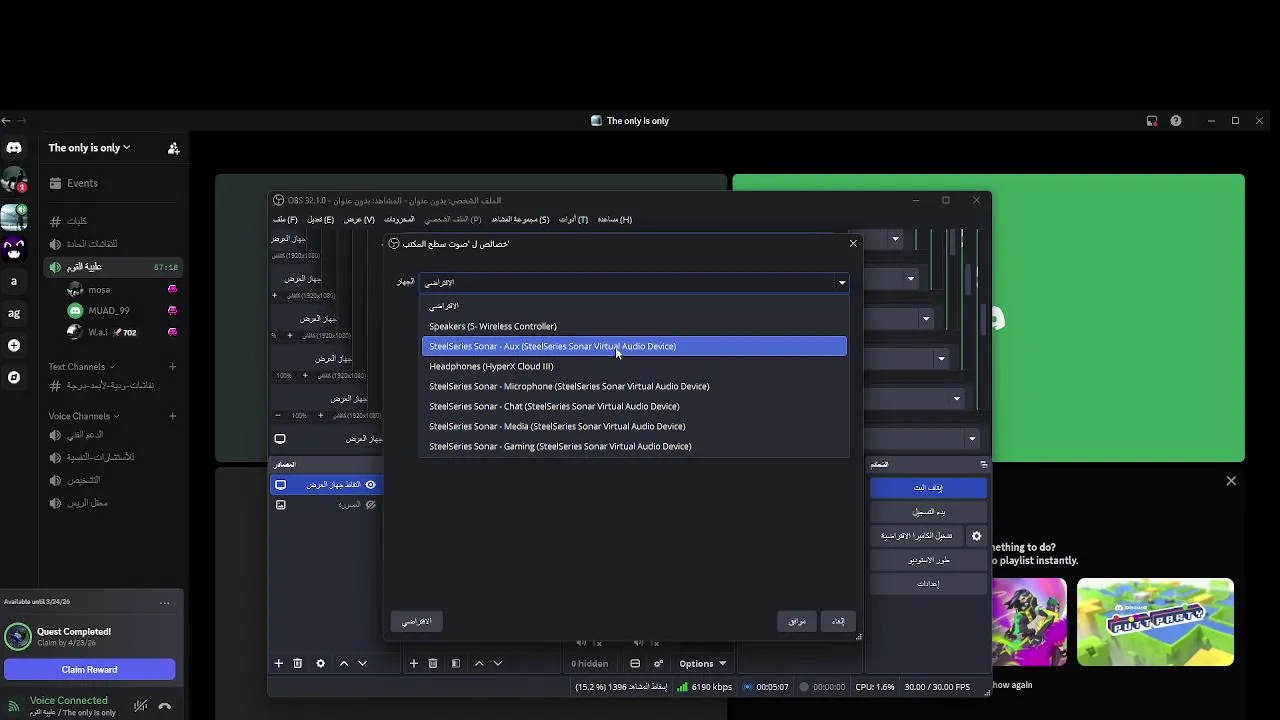Screen dimensions: 1280x720
Task: Click Cancel button in properties dialog
Action: pyautogui.click(x=838, y=621)
